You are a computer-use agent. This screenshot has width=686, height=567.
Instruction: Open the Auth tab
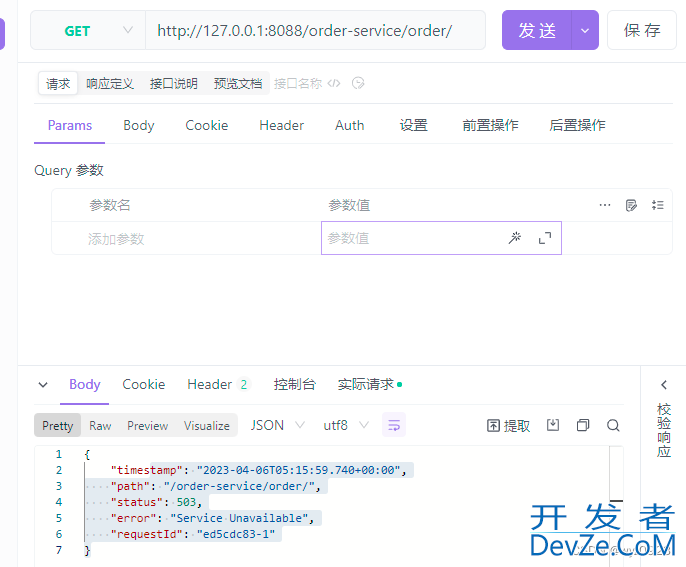tap(350, 126)
